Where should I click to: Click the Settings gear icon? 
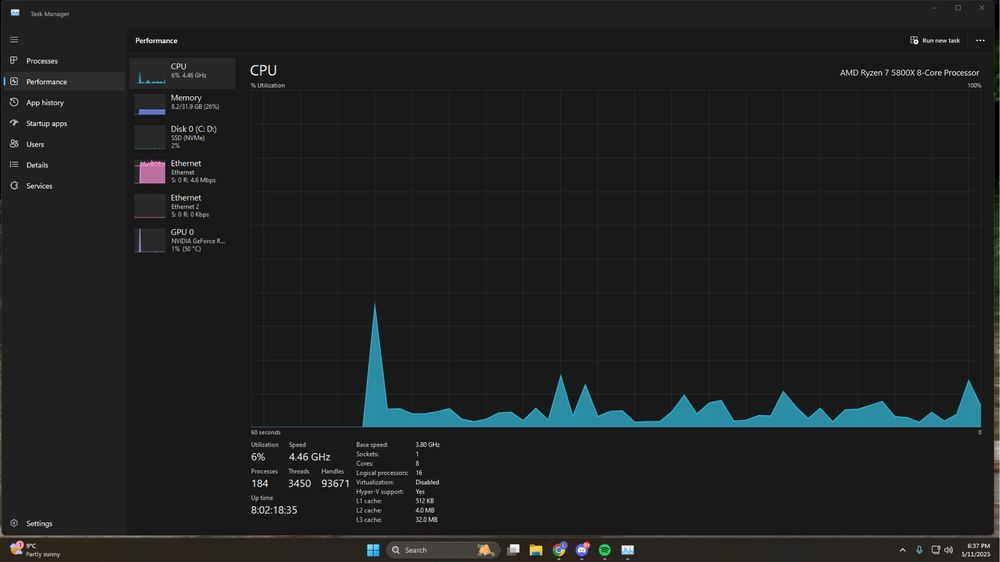click(14, 523)
